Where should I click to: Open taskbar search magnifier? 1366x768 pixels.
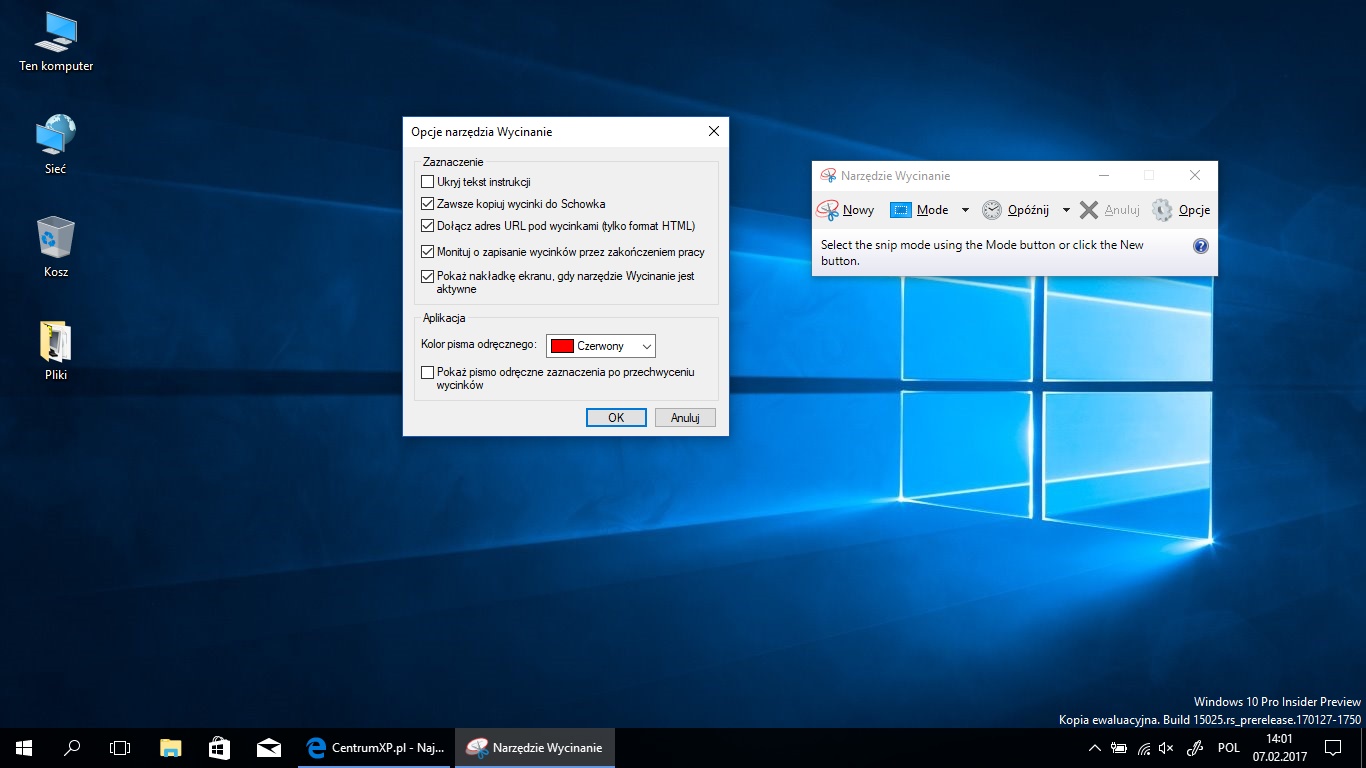click(x=72, y=747)
